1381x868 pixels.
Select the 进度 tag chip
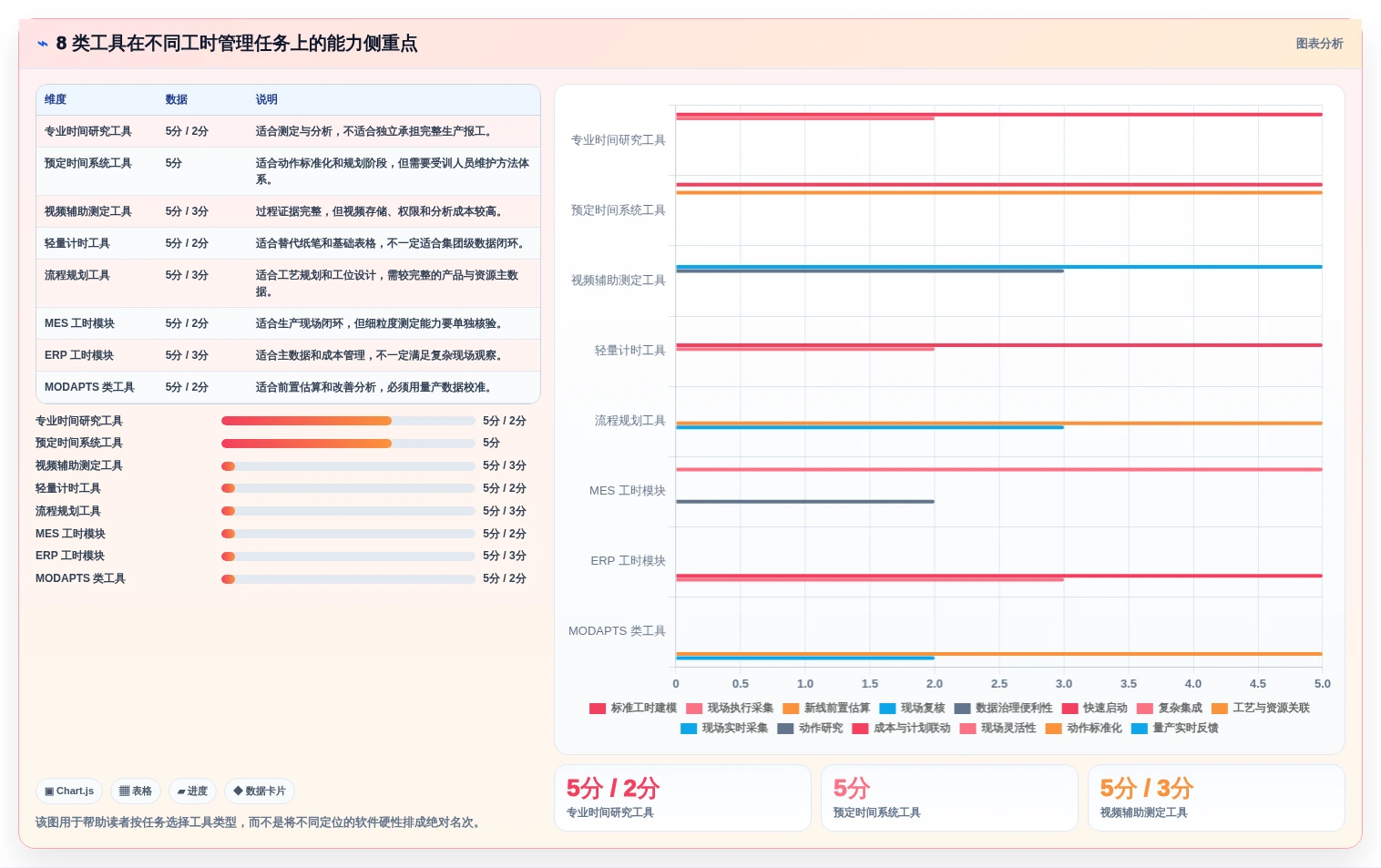[x=192, y=791]
